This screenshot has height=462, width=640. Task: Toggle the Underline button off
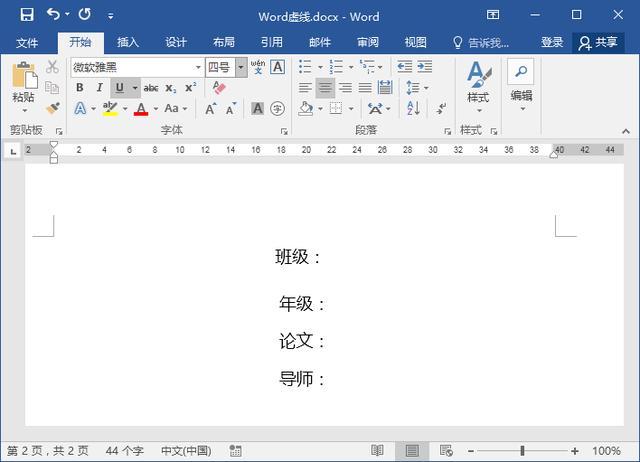[120, 88]
